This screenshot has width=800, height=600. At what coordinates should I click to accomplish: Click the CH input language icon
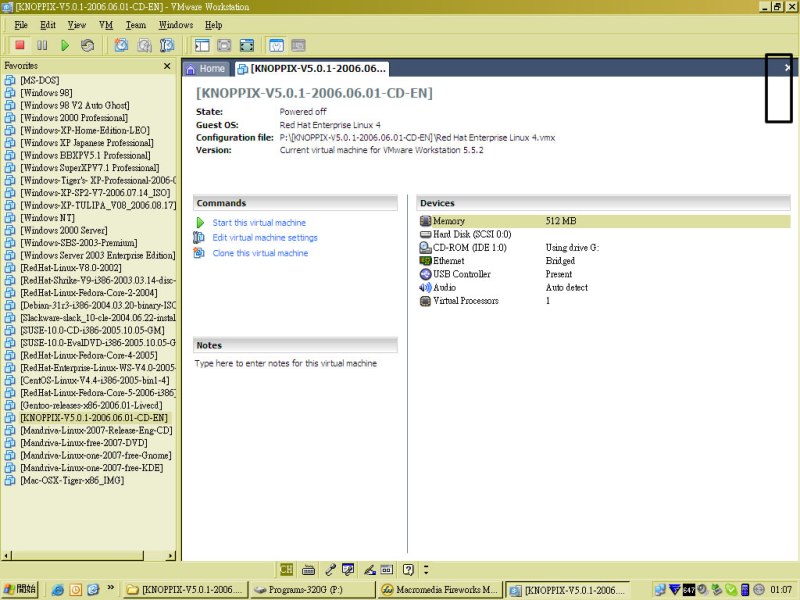tap(286, 569)
